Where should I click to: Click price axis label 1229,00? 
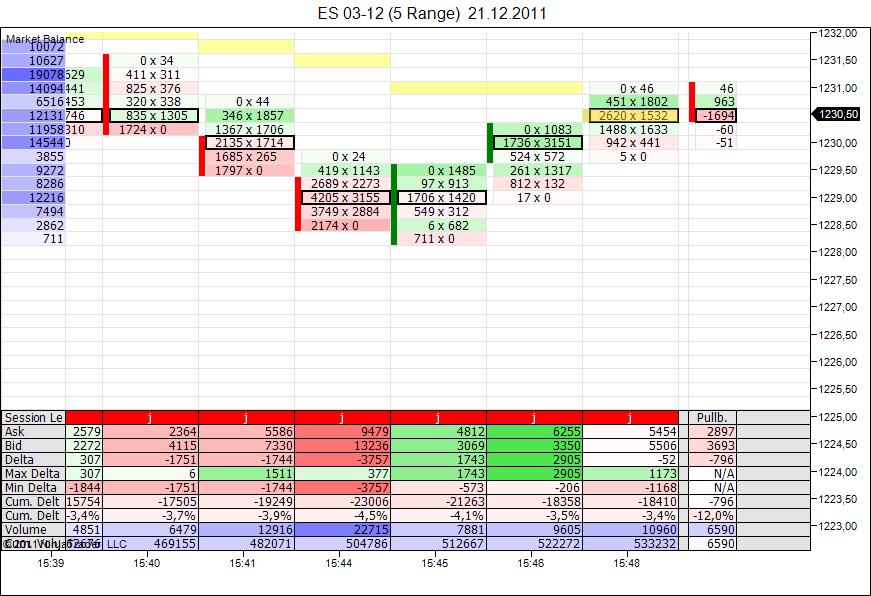pyautogui.click(x=838, y=198)
